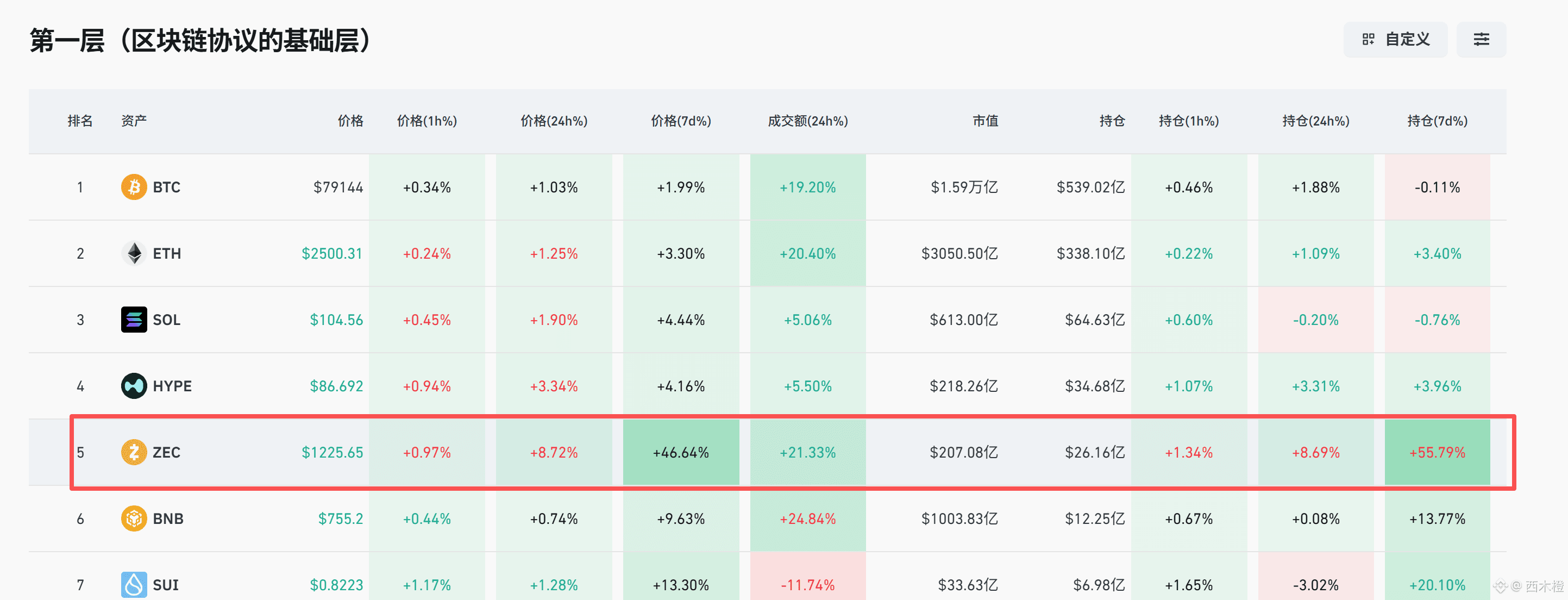This screenshot has width=1568, height=600.
Task: Click the SOL coin icon
Action: tap(134, 320)
